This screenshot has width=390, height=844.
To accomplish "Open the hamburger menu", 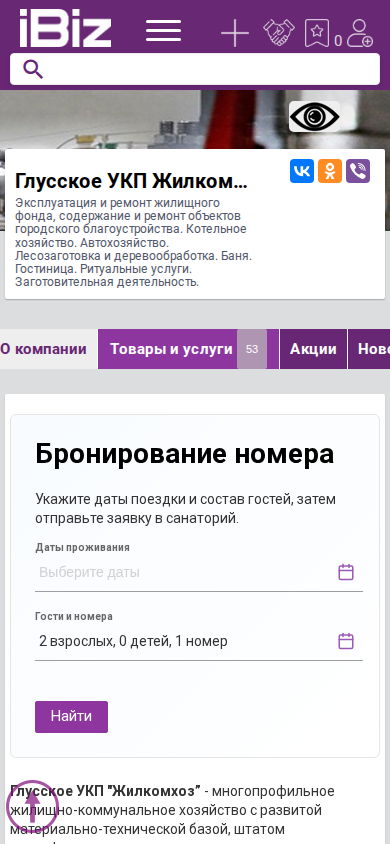I will 164,30.
